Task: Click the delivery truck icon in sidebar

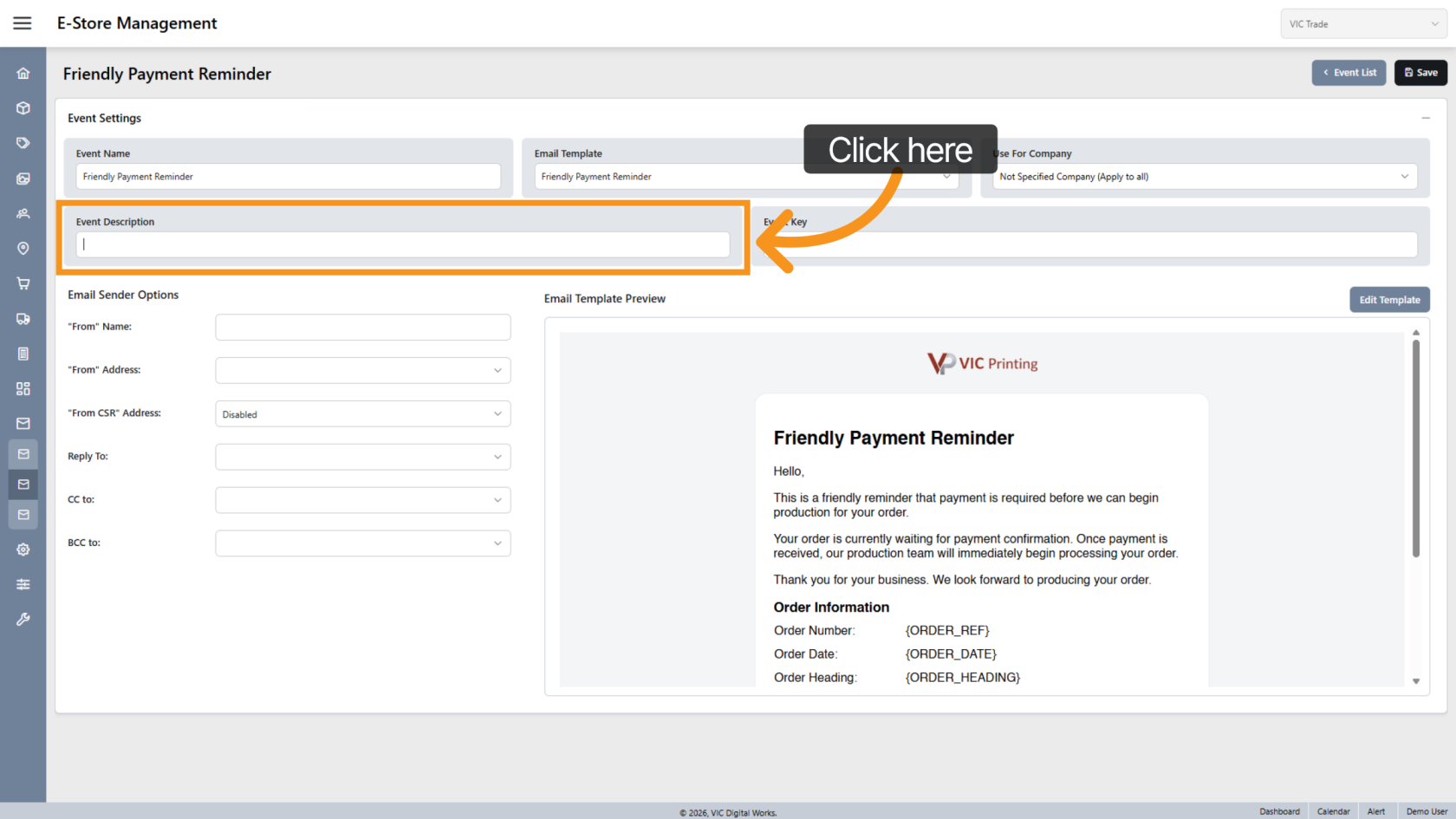Action: [23, 319]
